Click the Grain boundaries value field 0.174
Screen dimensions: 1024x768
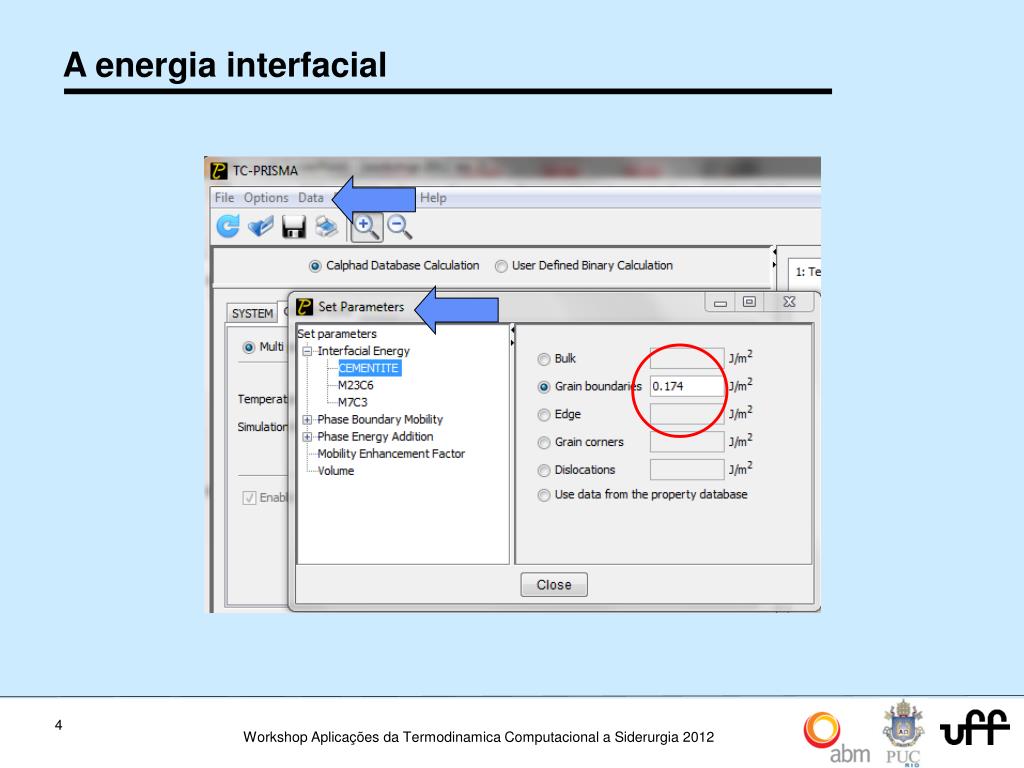pos(686,386)
